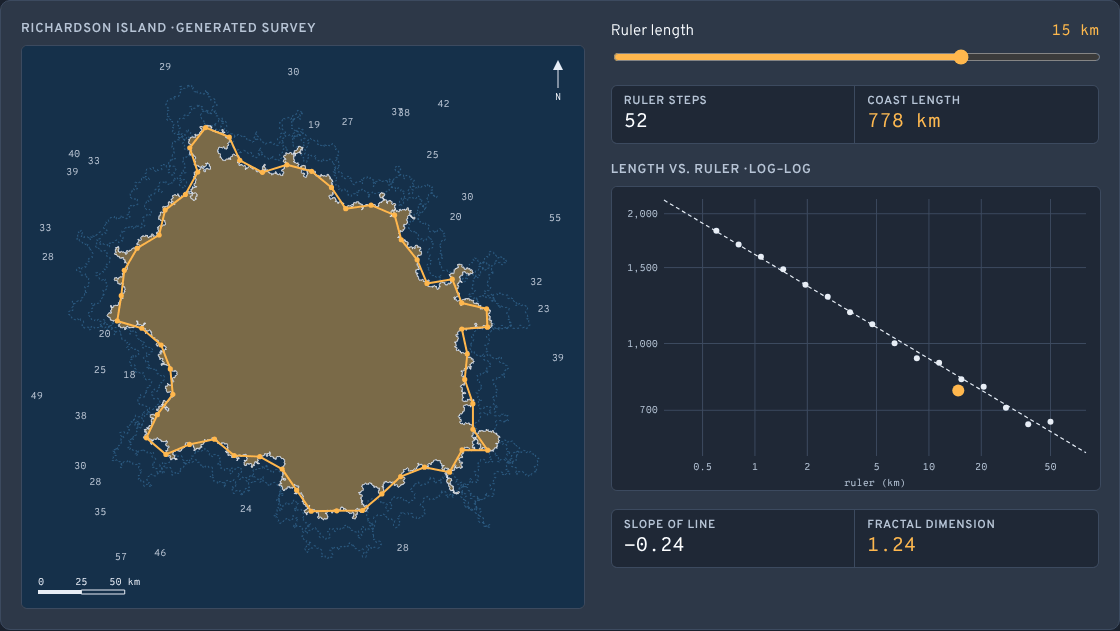Click depth sounding '27' on the map
Screen dimensions: 1120x631
347,121
